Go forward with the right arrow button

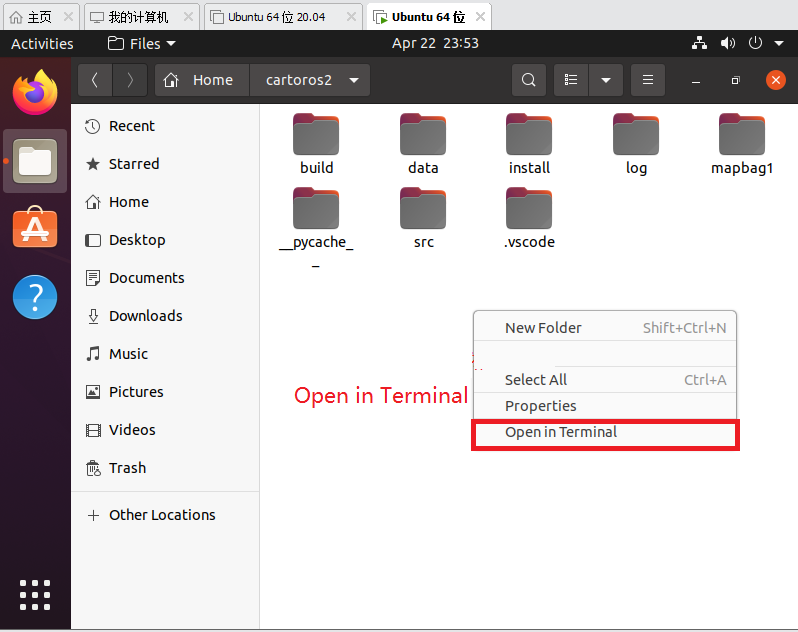(130, 80)
